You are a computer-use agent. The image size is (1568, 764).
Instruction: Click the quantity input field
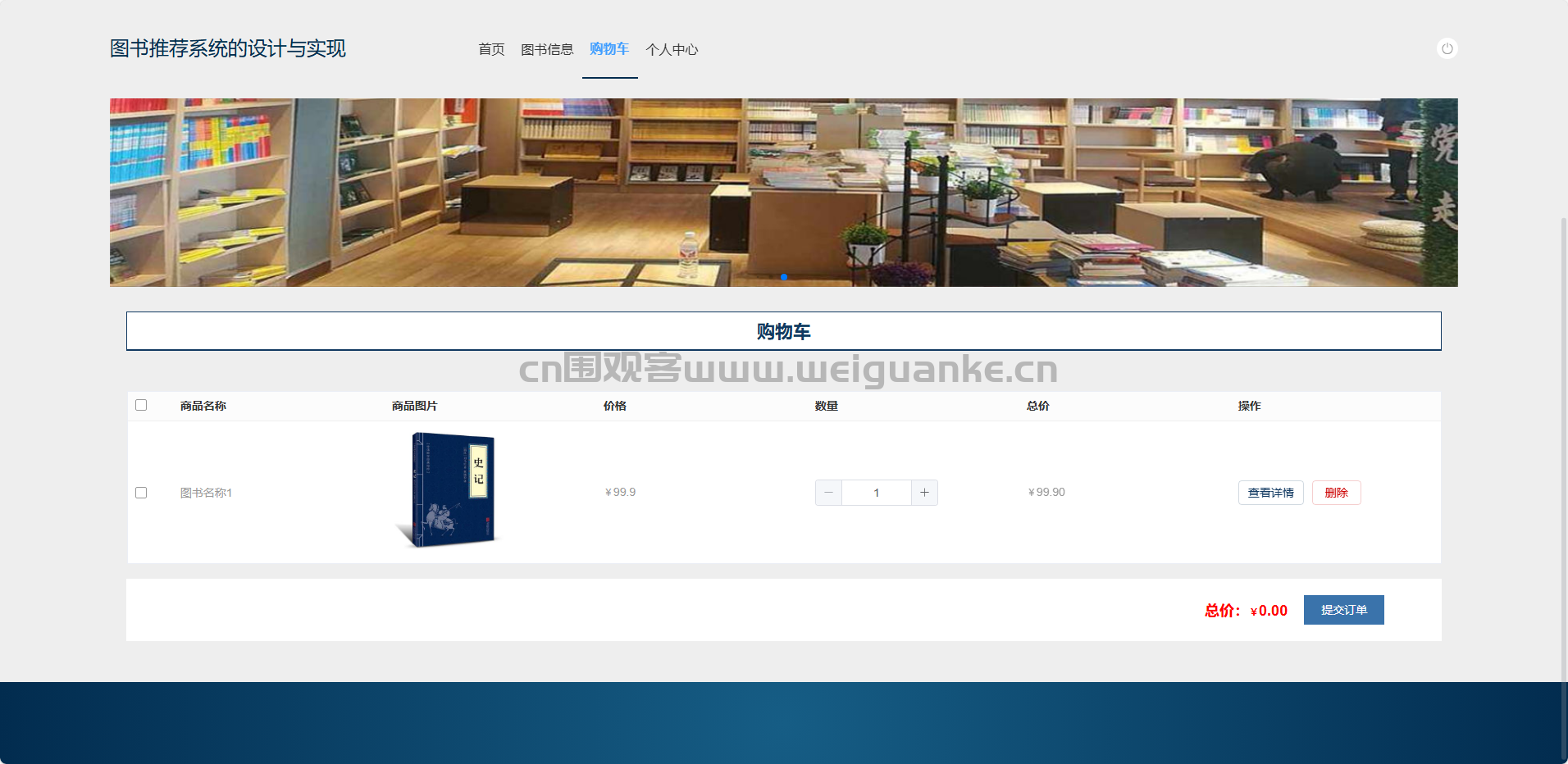click(x=876, y=493)
